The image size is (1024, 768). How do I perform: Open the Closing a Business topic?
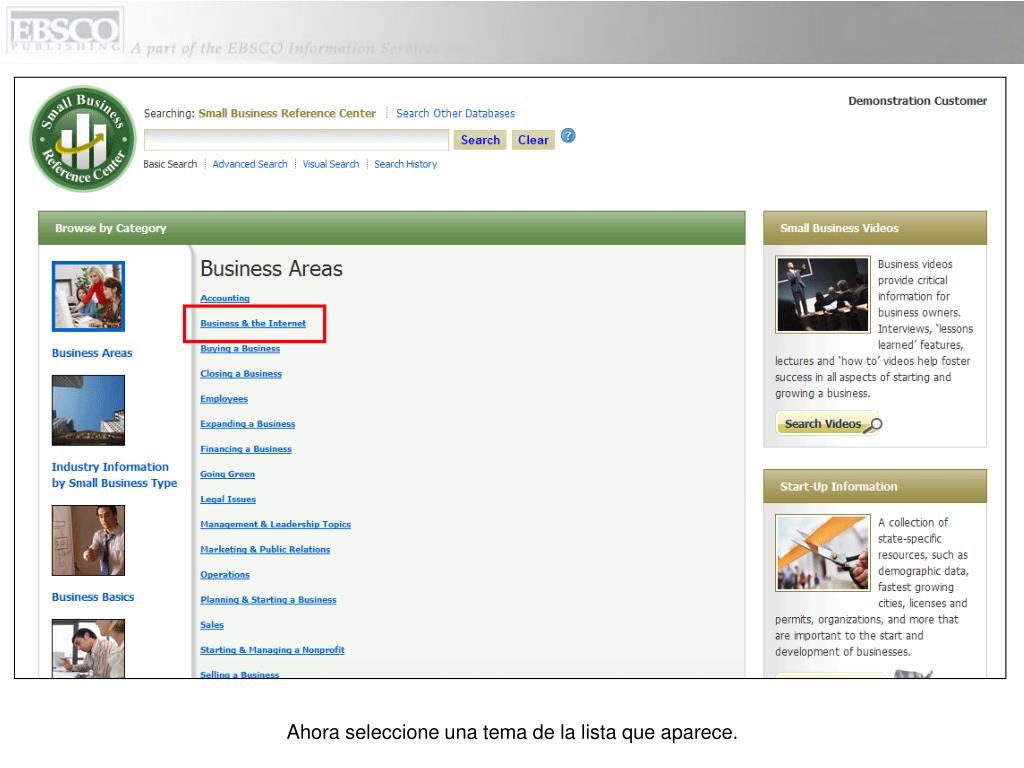point(241,374)
